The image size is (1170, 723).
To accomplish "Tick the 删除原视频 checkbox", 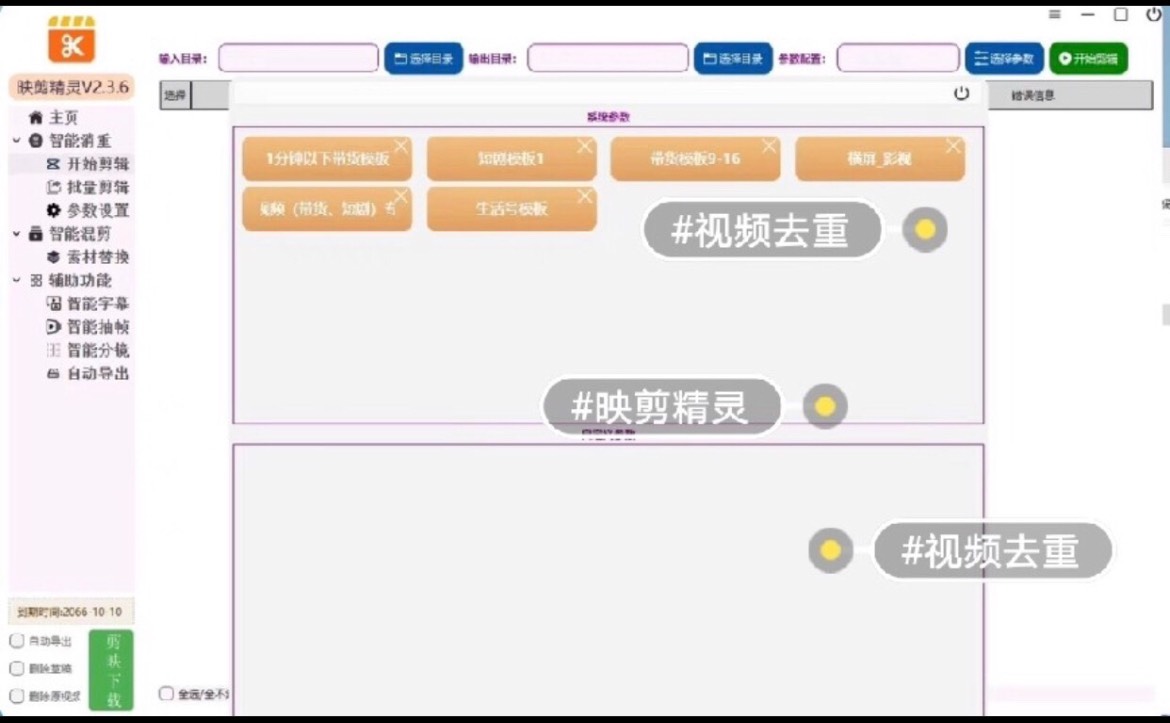I will point(16,696).
